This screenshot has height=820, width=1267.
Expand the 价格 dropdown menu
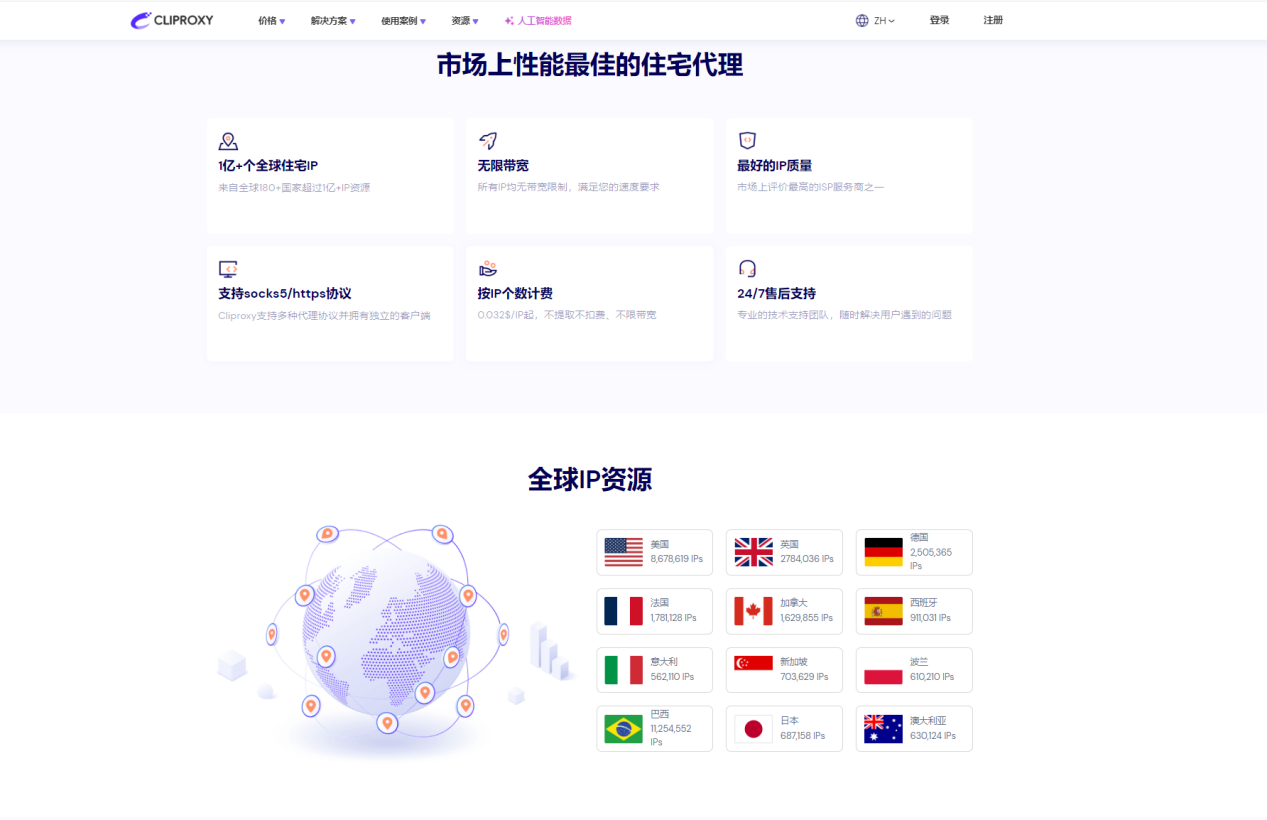271,21
